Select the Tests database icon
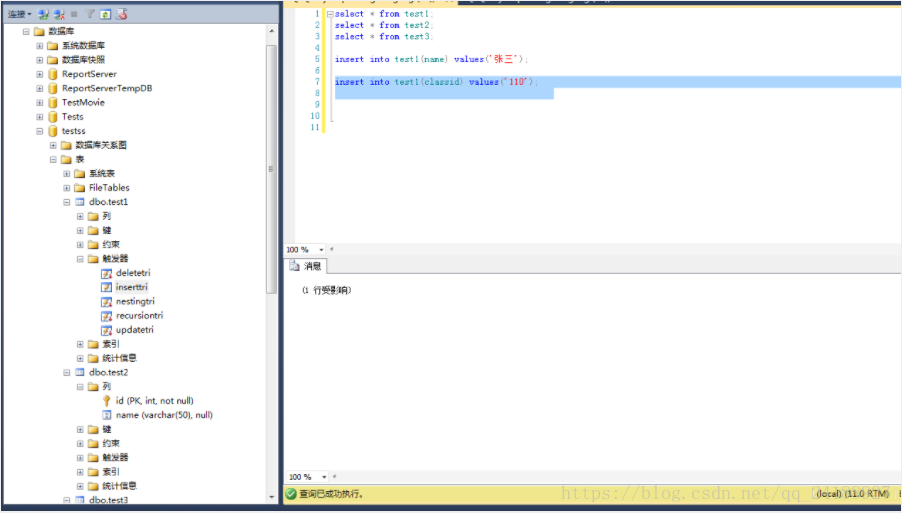 pyautogui.click(x=52, y=117)
